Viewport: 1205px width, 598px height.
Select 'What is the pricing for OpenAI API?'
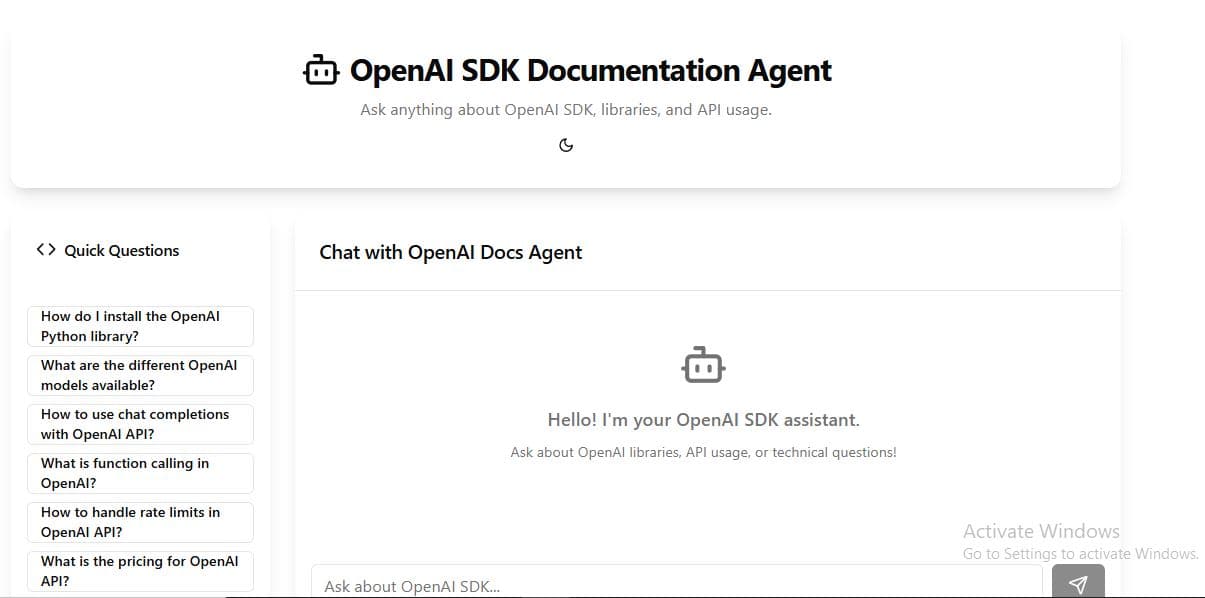(x=140, y=571)
